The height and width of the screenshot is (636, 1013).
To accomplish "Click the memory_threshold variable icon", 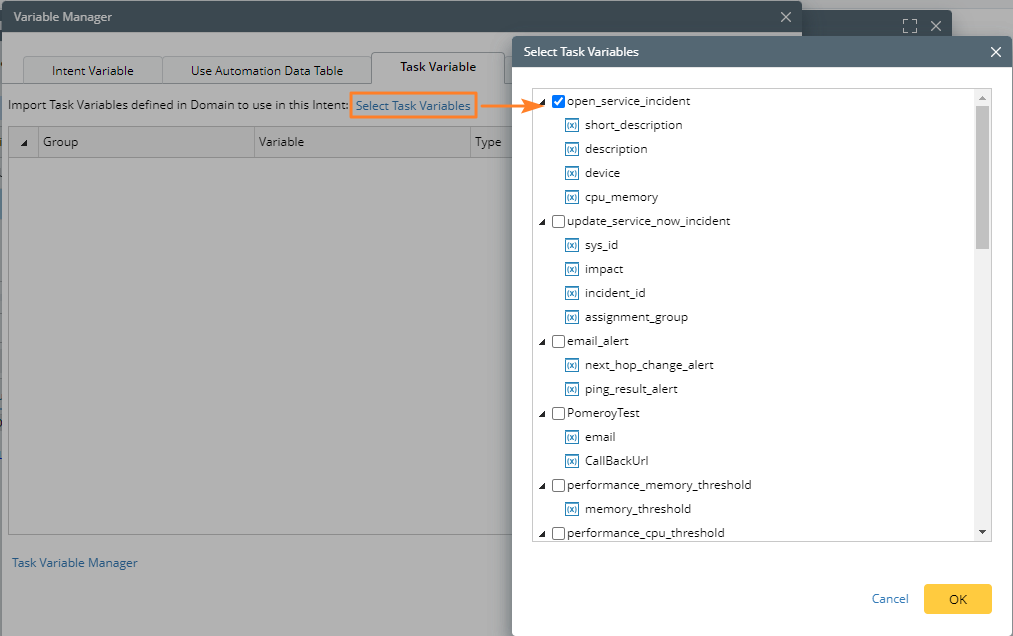I will [x=572, y=509].
